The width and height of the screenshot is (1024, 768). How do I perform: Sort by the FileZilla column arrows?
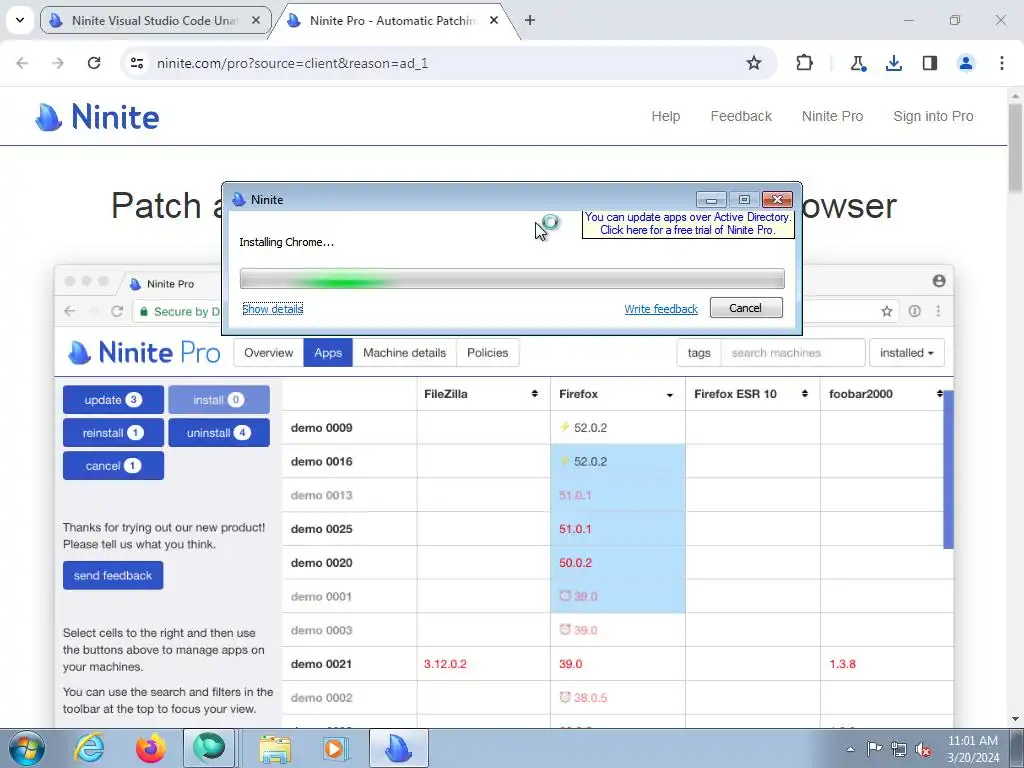point(535,394)
